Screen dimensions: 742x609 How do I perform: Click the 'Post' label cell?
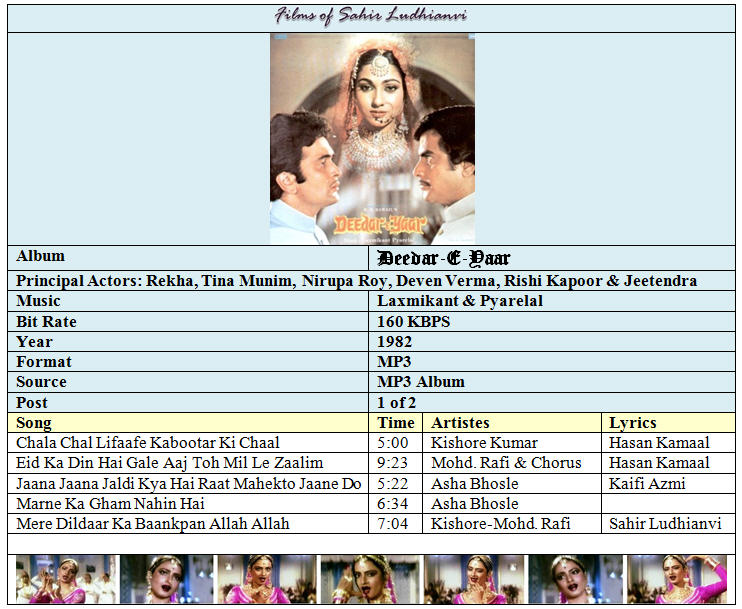coord(188,403)
